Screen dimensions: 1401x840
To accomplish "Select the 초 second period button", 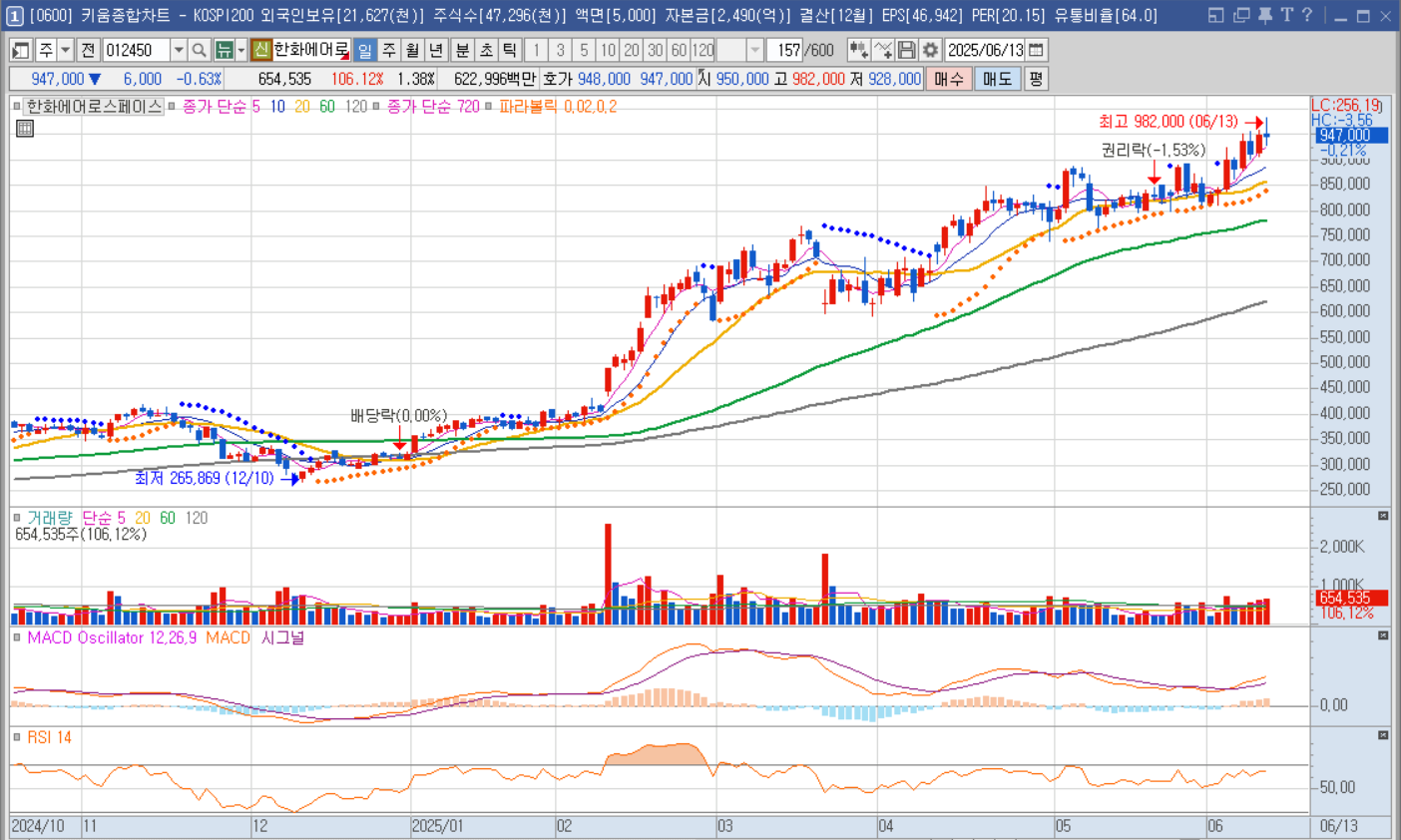I will 486,50.
